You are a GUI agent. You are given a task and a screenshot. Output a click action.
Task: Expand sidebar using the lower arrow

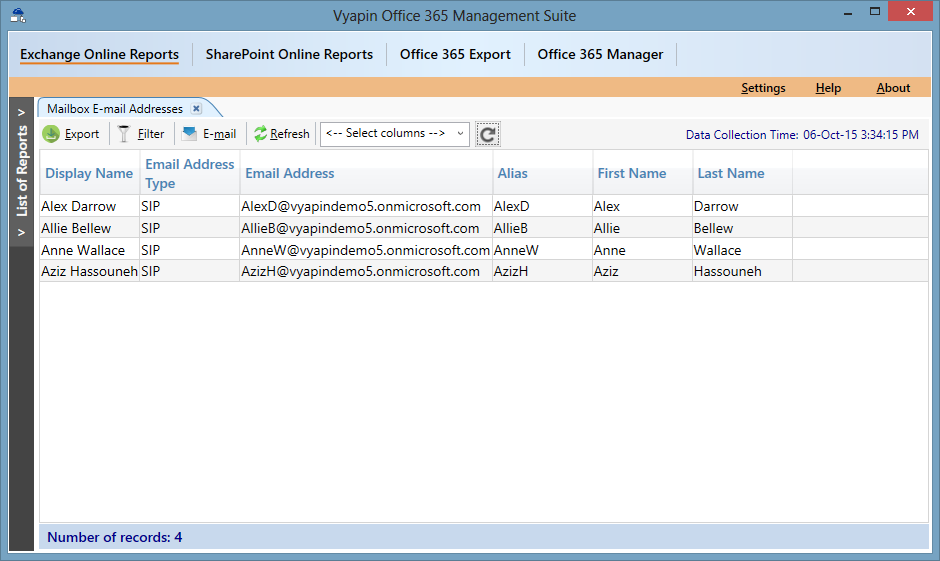tap(22, 232)
